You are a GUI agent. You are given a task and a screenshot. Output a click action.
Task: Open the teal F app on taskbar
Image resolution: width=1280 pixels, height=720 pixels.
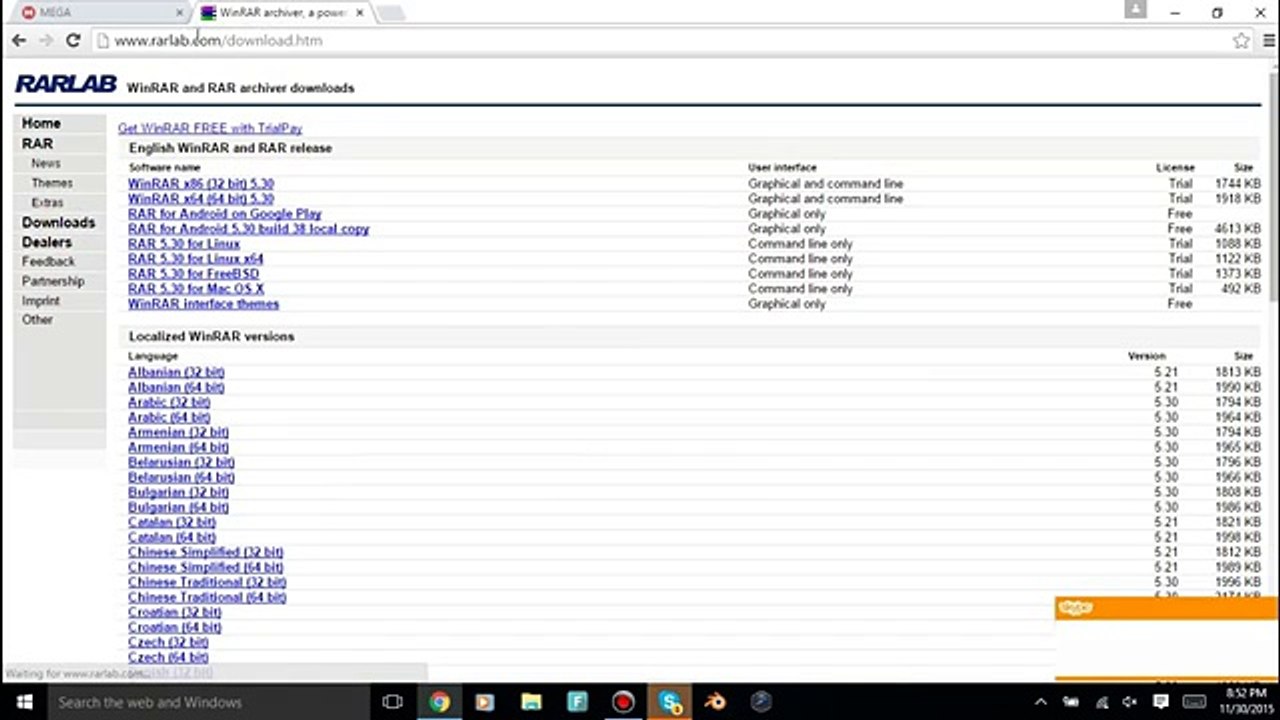point(577,702)
